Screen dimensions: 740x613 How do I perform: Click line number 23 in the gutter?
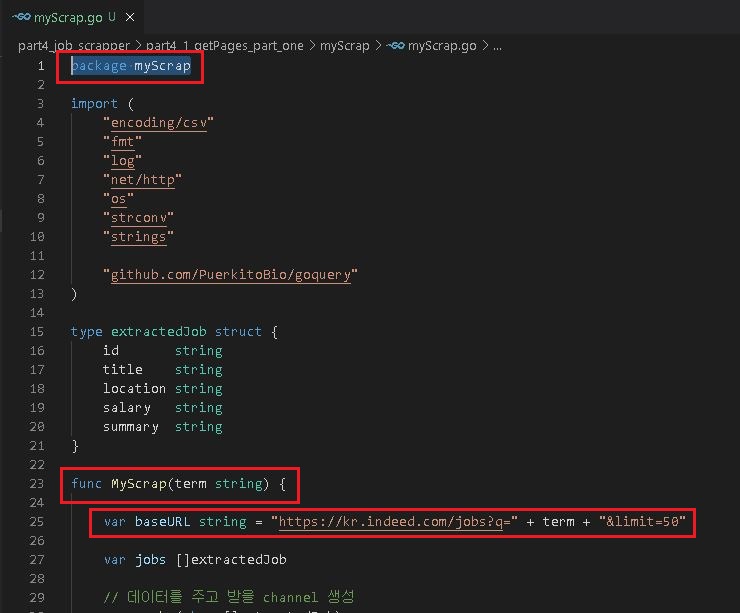point(37,484)
